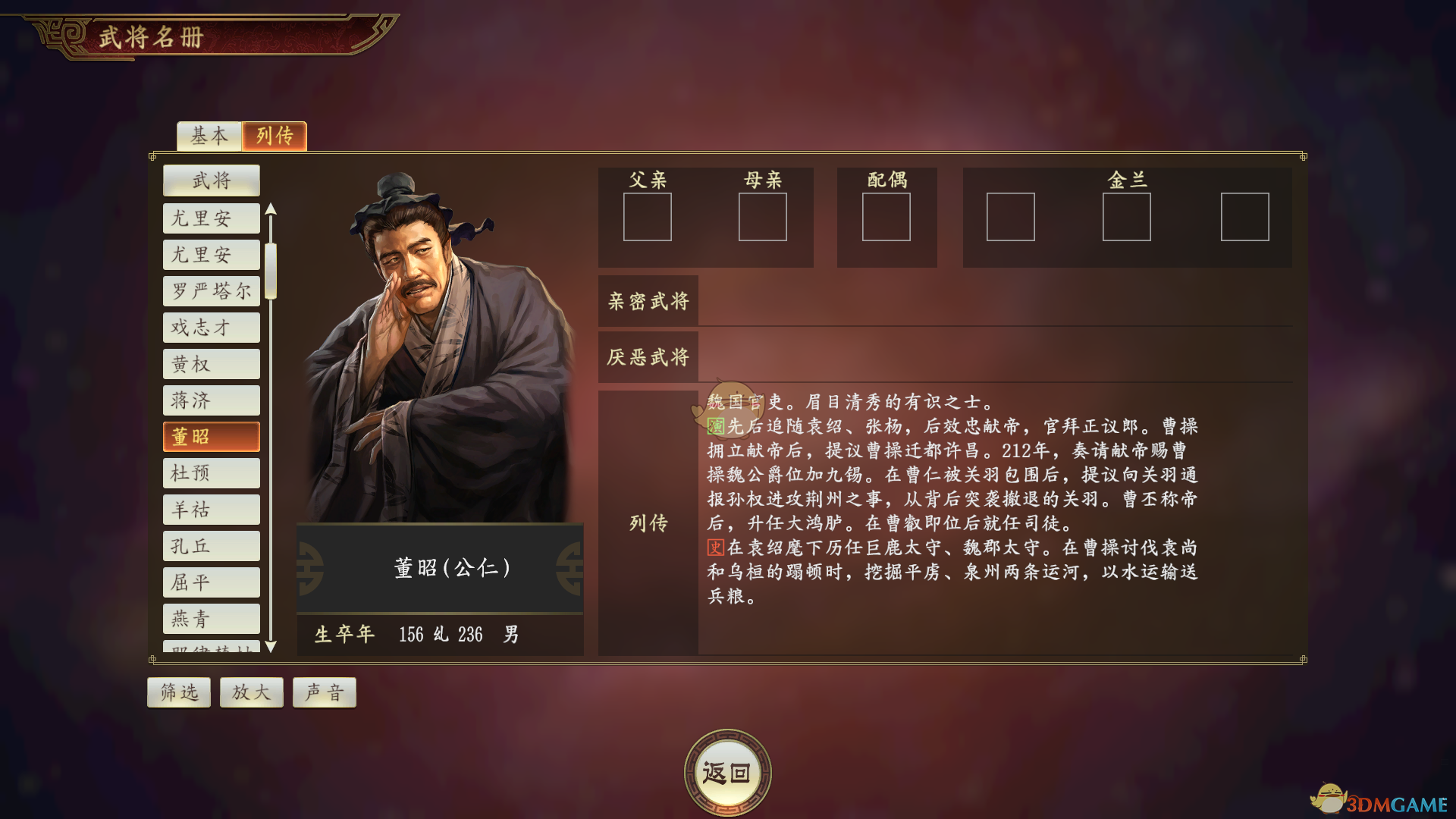
Task: Click the up arrow of officer list
Action: click(271, 209)
